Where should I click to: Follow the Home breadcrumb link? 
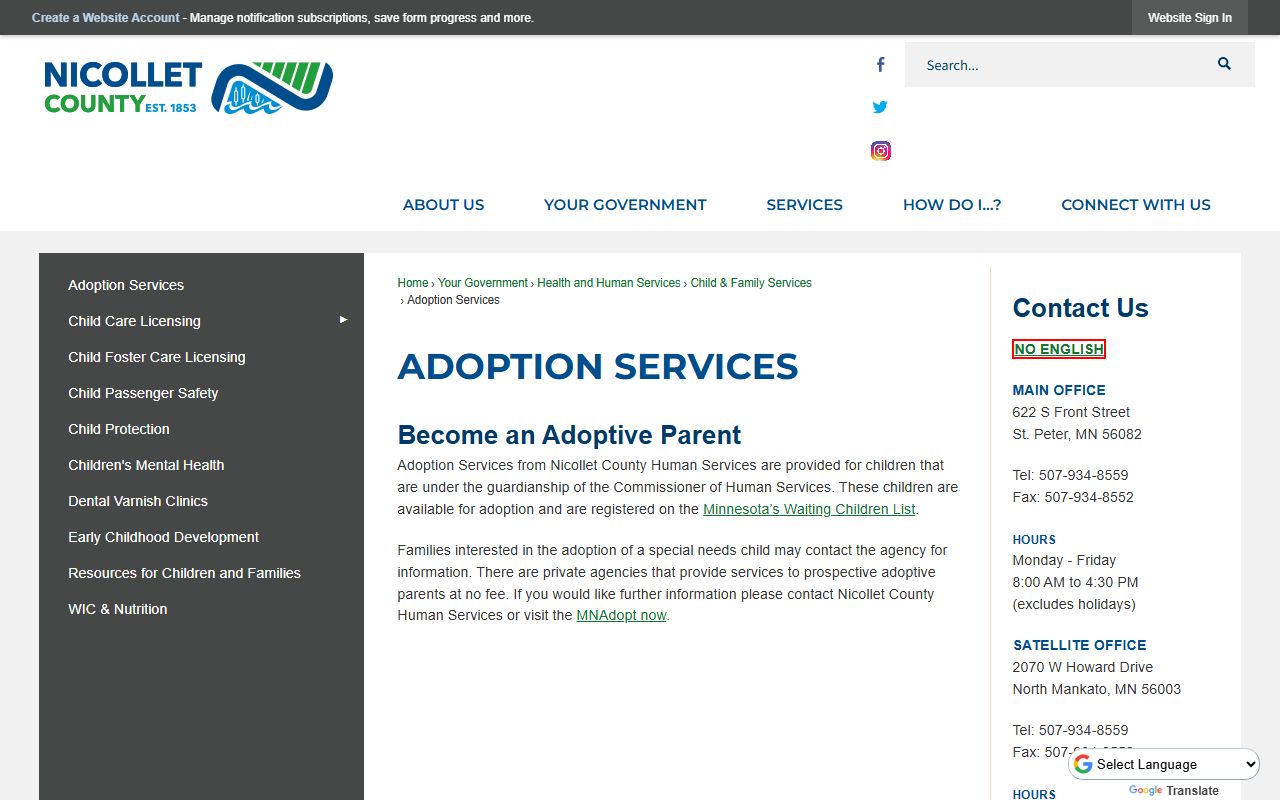413,283
